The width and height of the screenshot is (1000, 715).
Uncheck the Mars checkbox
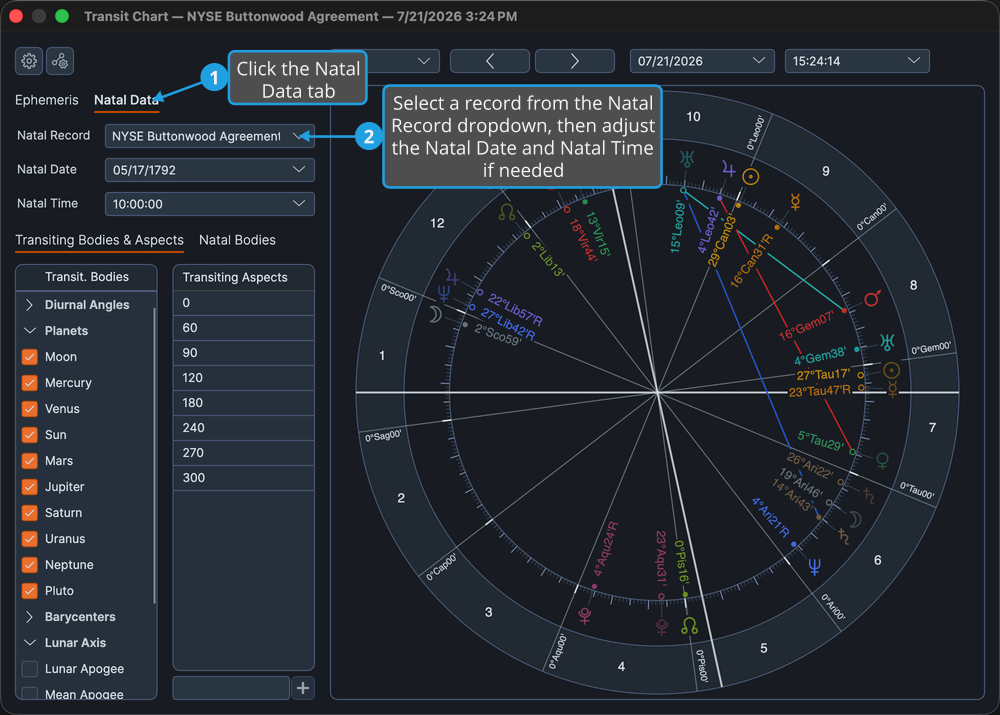pos(29,461)
